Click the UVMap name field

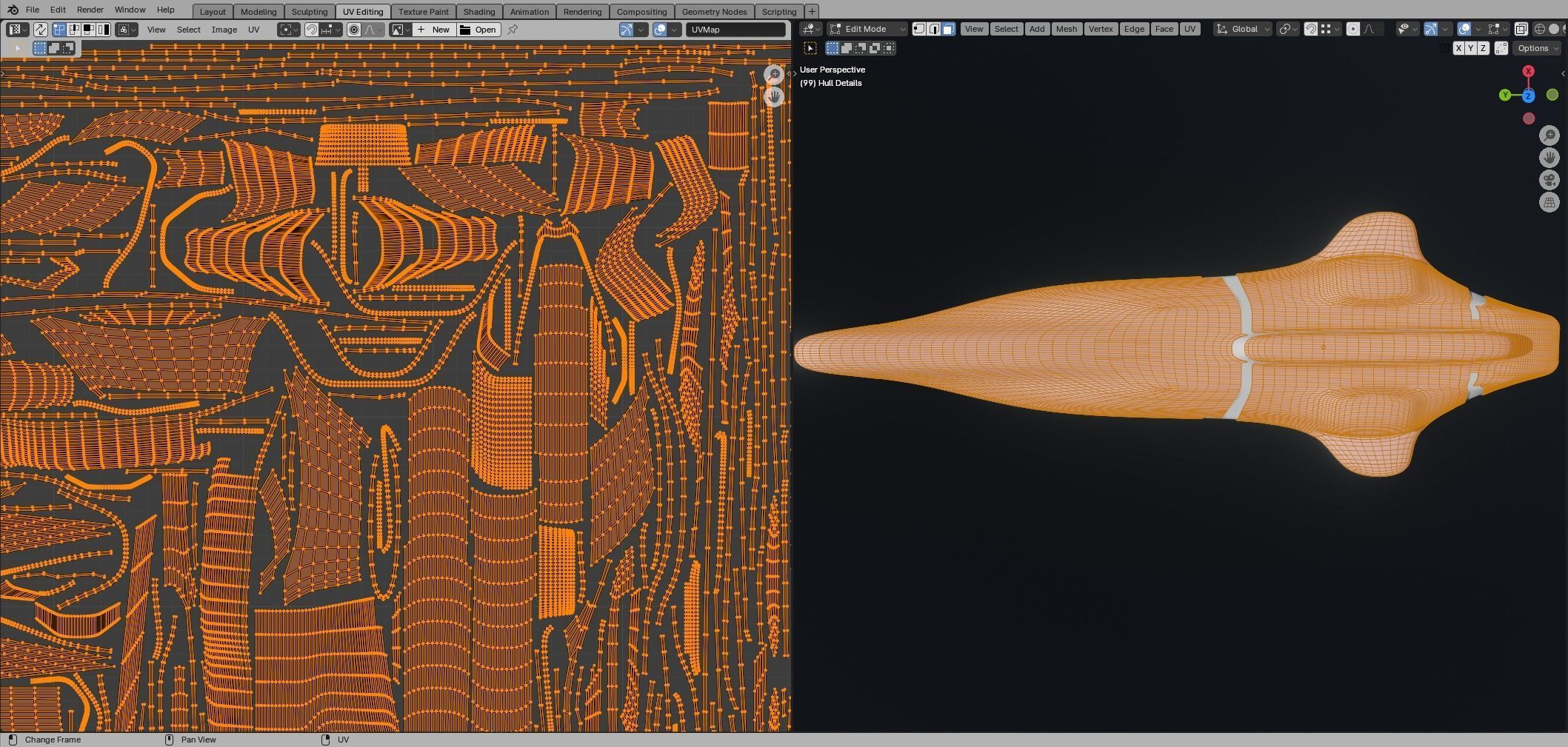click(735, 30)
